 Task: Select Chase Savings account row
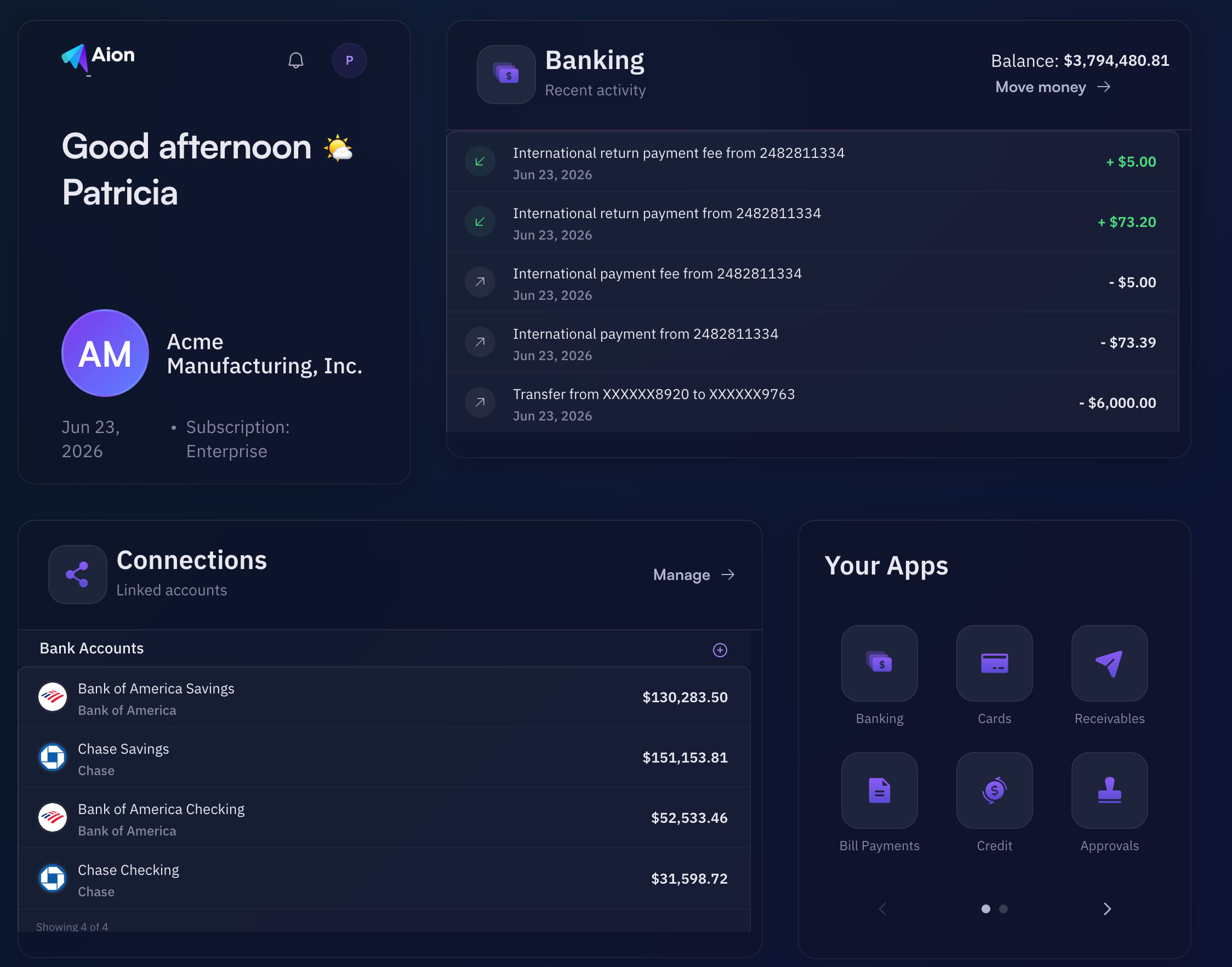tap(384, 758)
